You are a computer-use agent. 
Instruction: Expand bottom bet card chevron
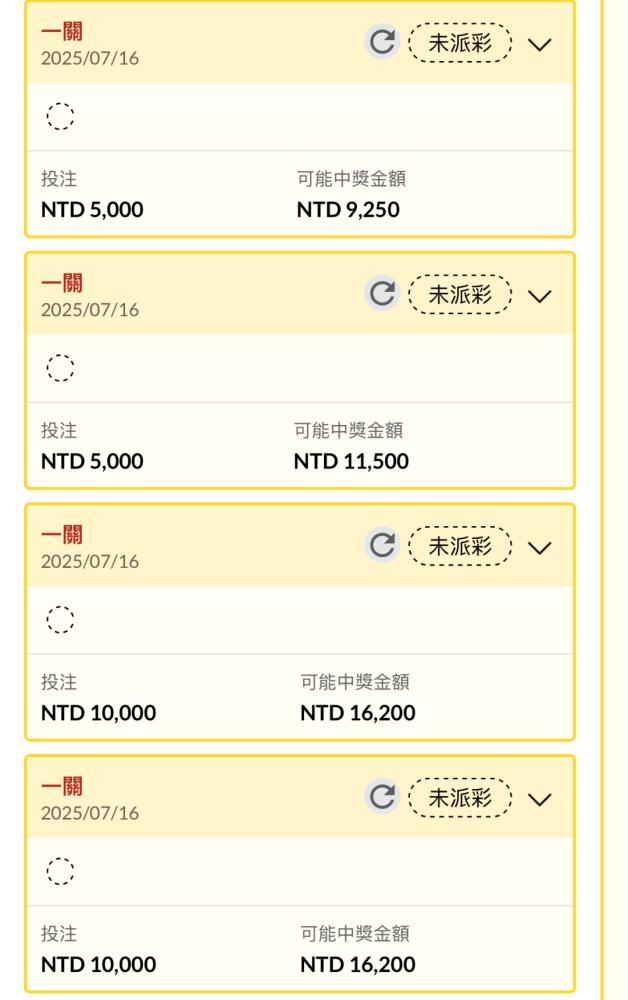point(540,799)
